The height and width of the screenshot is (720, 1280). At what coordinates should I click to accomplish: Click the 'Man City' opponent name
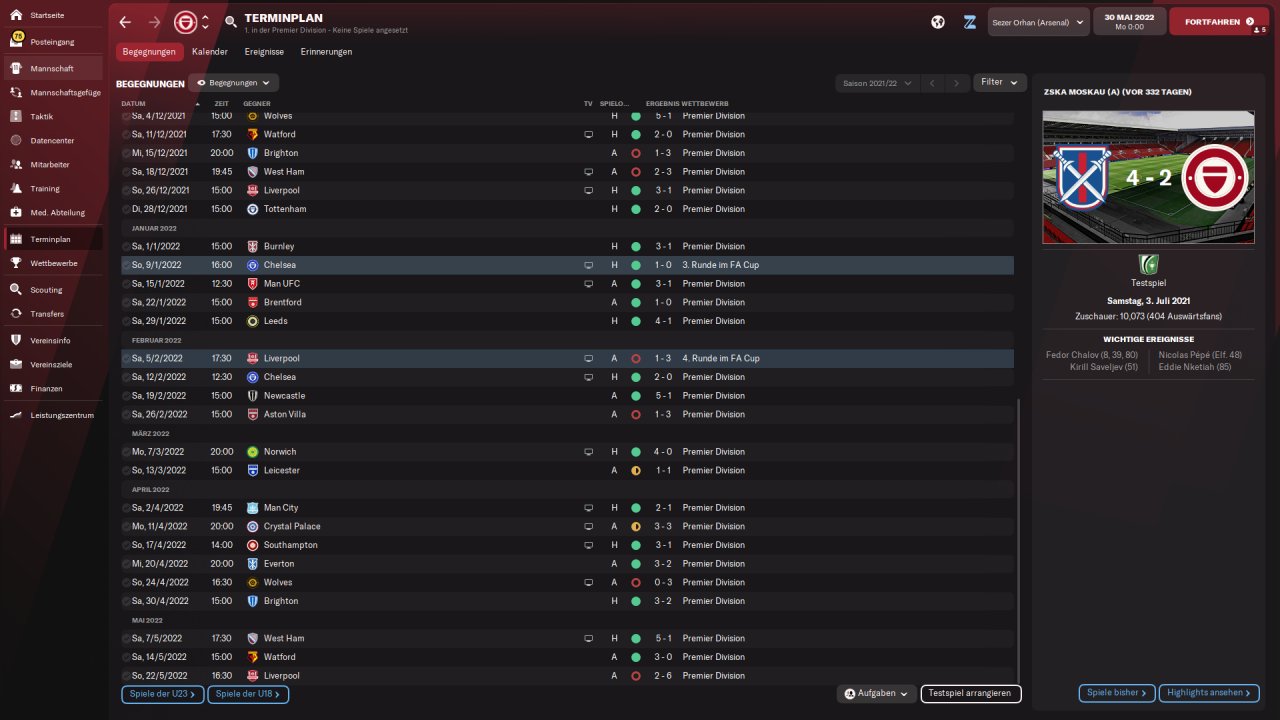[x=281, y=508]
